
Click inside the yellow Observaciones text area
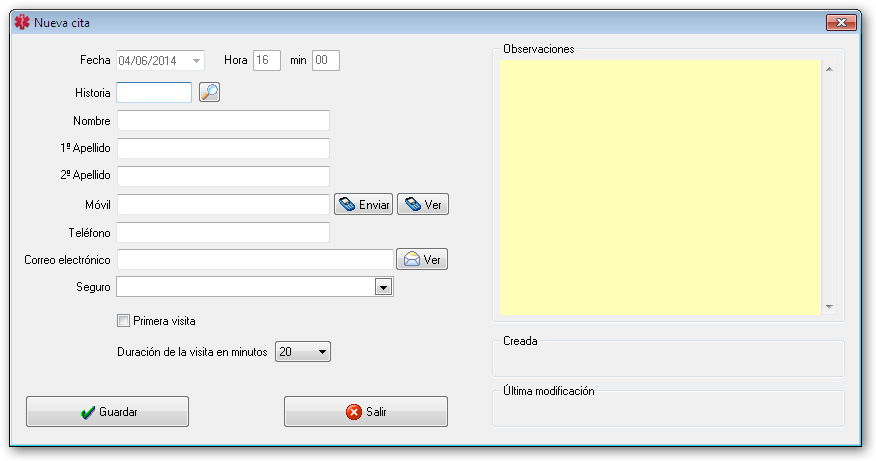pyautogui.click(x=660, y=185)
